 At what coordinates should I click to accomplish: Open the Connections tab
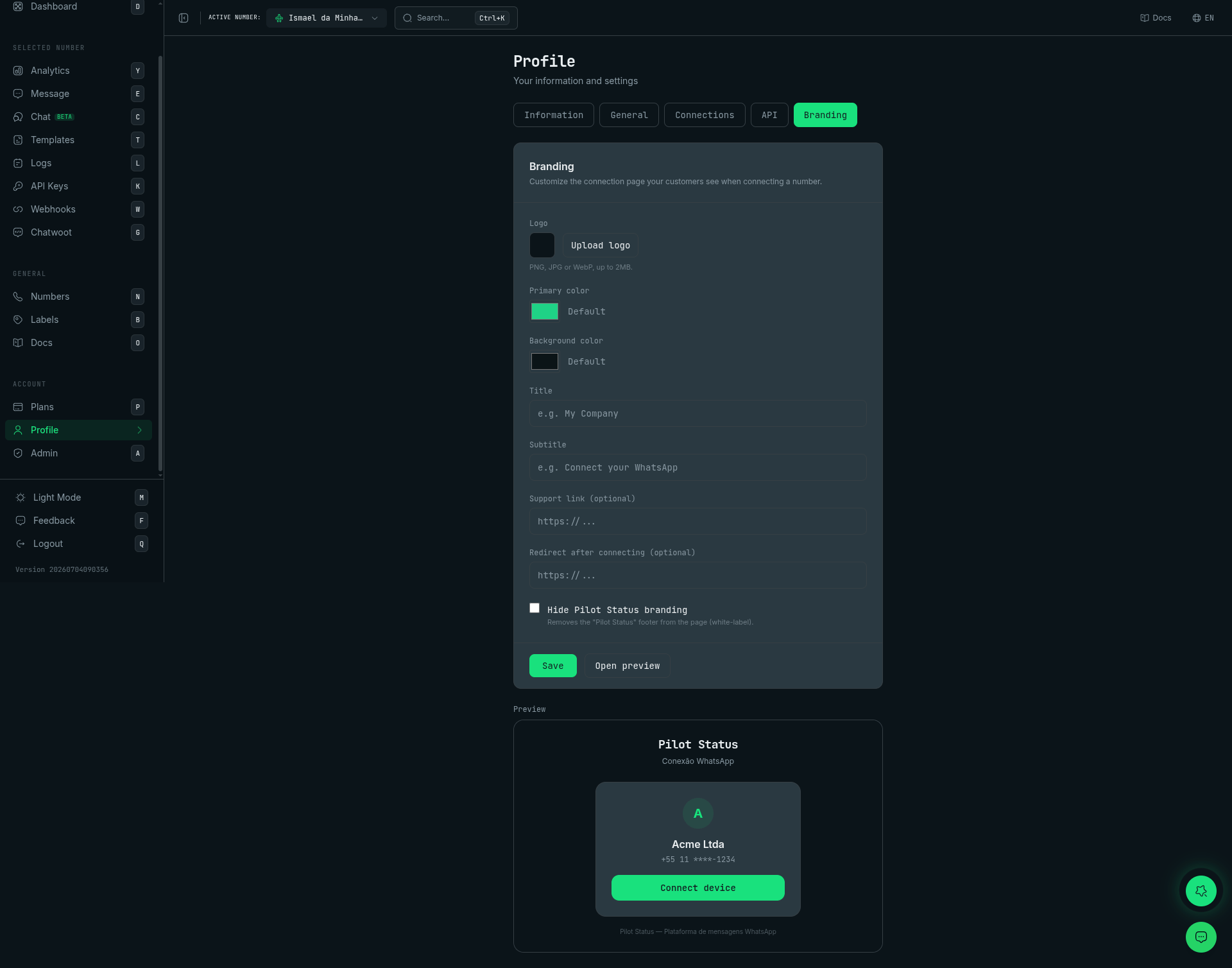click(705, 115)
